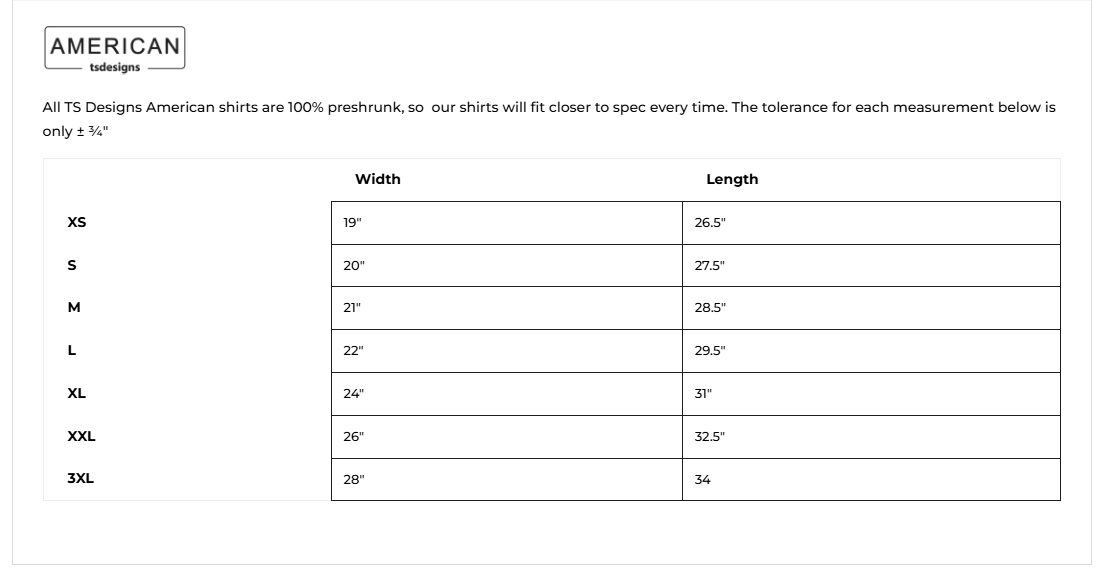
Task: Select the L size row label
Action: coord(72,351)
